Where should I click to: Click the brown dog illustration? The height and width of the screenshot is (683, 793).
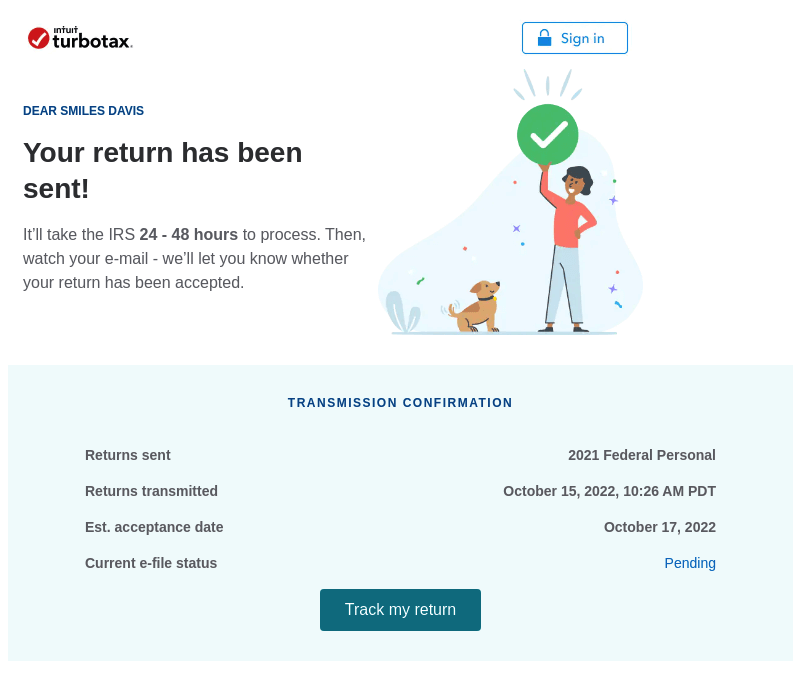pyautogui.click(x=474, y=307)
